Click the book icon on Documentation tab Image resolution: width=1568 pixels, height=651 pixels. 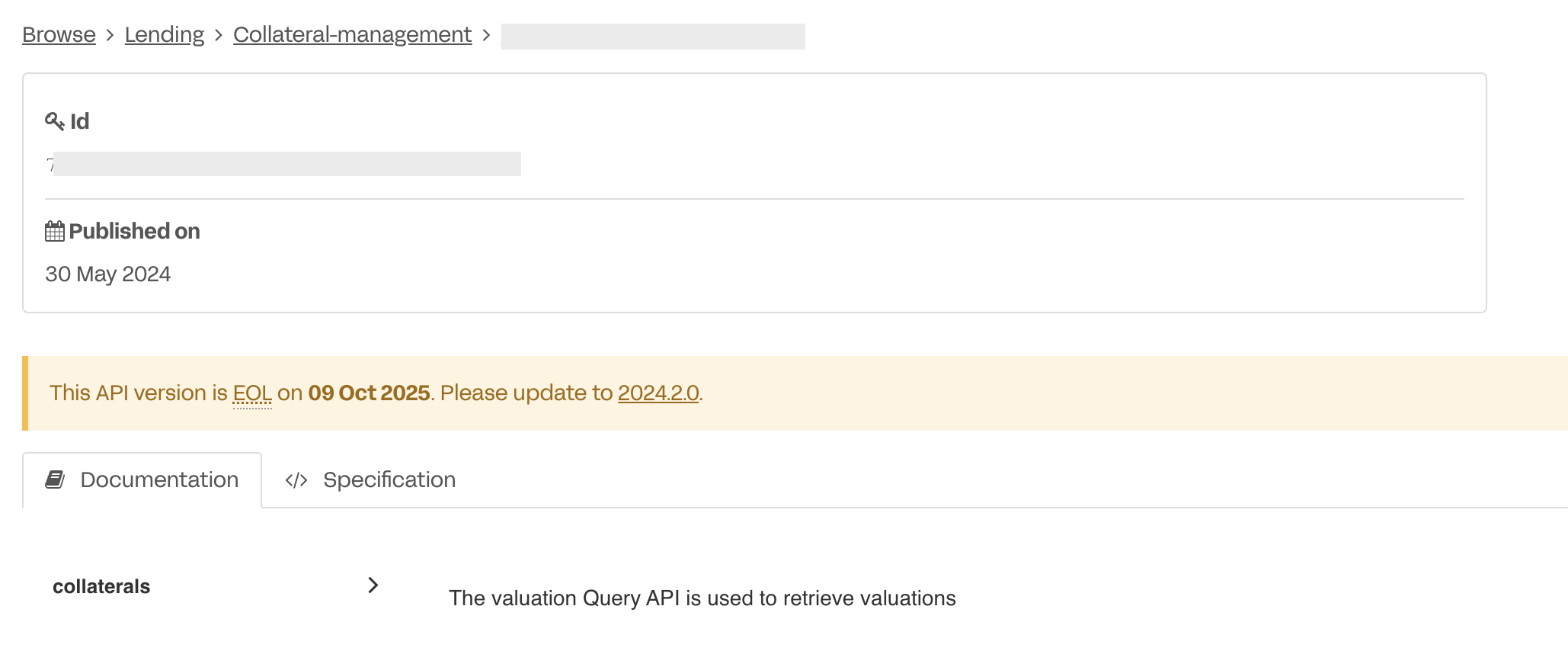point(54,479)
